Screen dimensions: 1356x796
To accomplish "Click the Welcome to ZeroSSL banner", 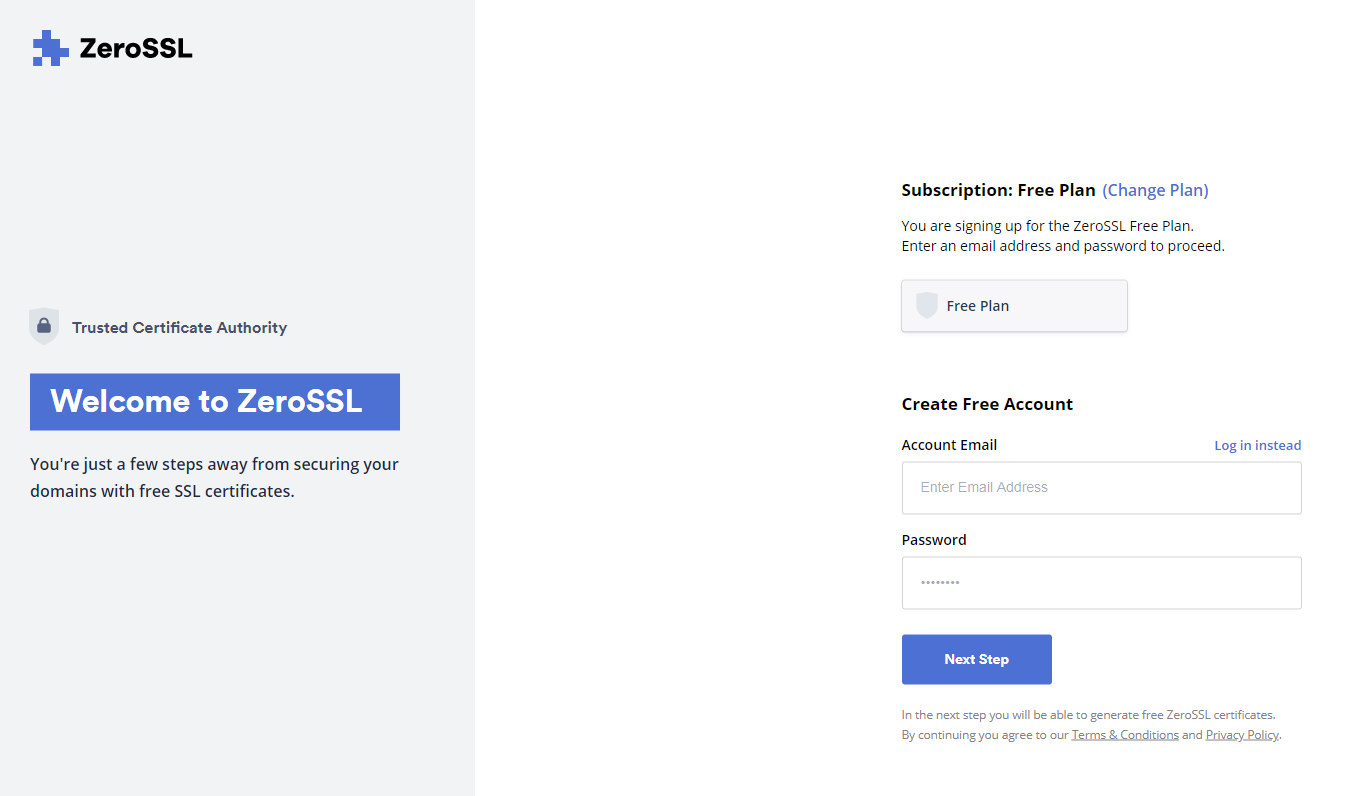I will click(x=215, y=402).
